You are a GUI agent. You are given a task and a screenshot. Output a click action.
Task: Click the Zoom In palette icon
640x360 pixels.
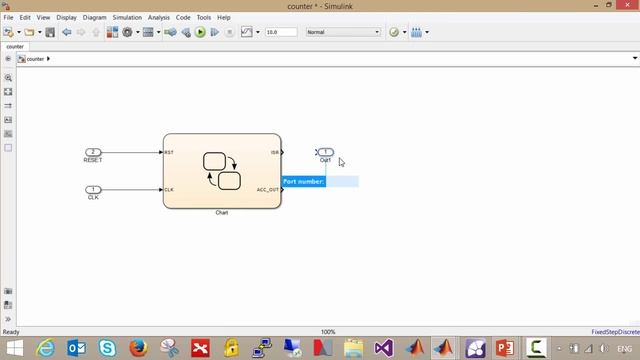point(8,78)
